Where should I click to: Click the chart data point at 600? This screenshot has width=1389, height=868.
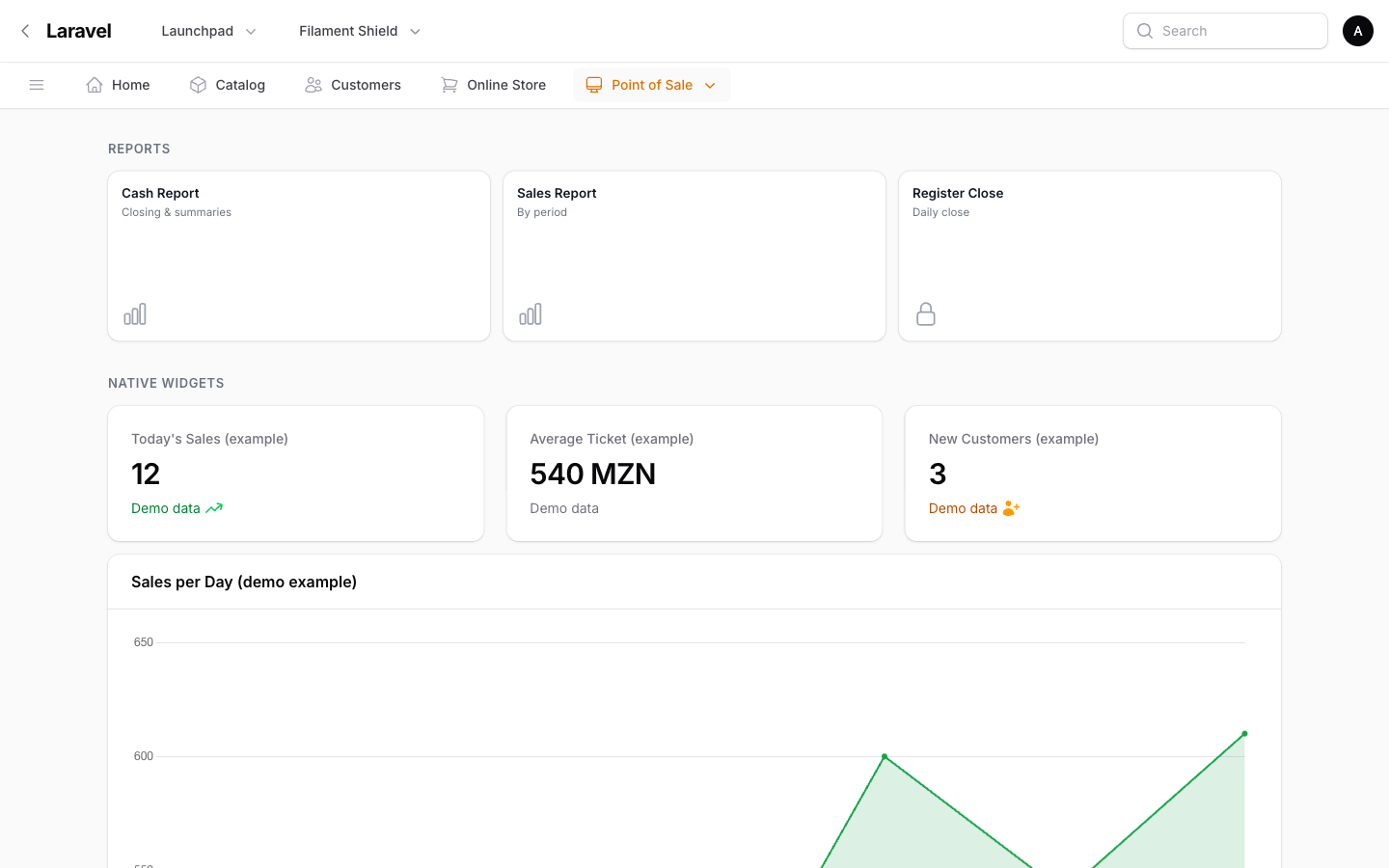click(885, 756)
